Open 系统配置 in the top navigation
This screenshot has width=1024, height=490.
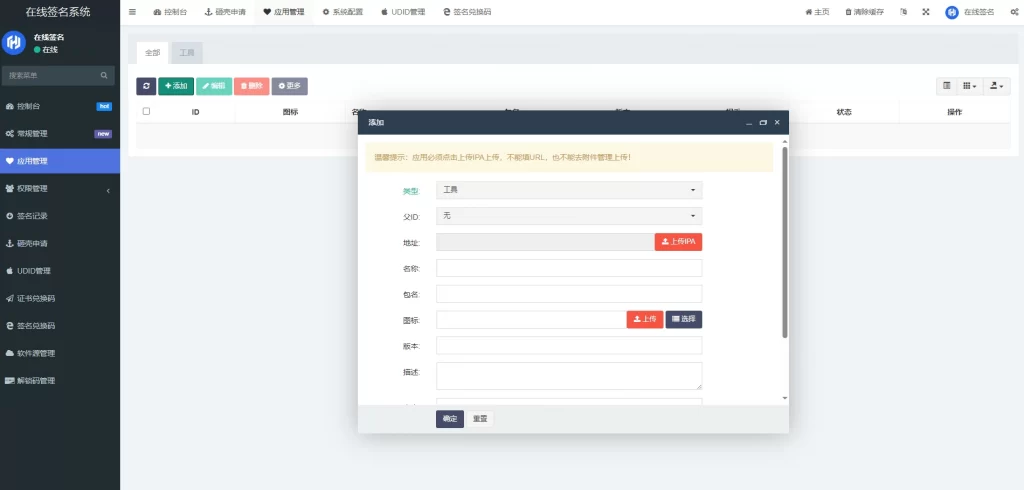click(x=342, y=12)
